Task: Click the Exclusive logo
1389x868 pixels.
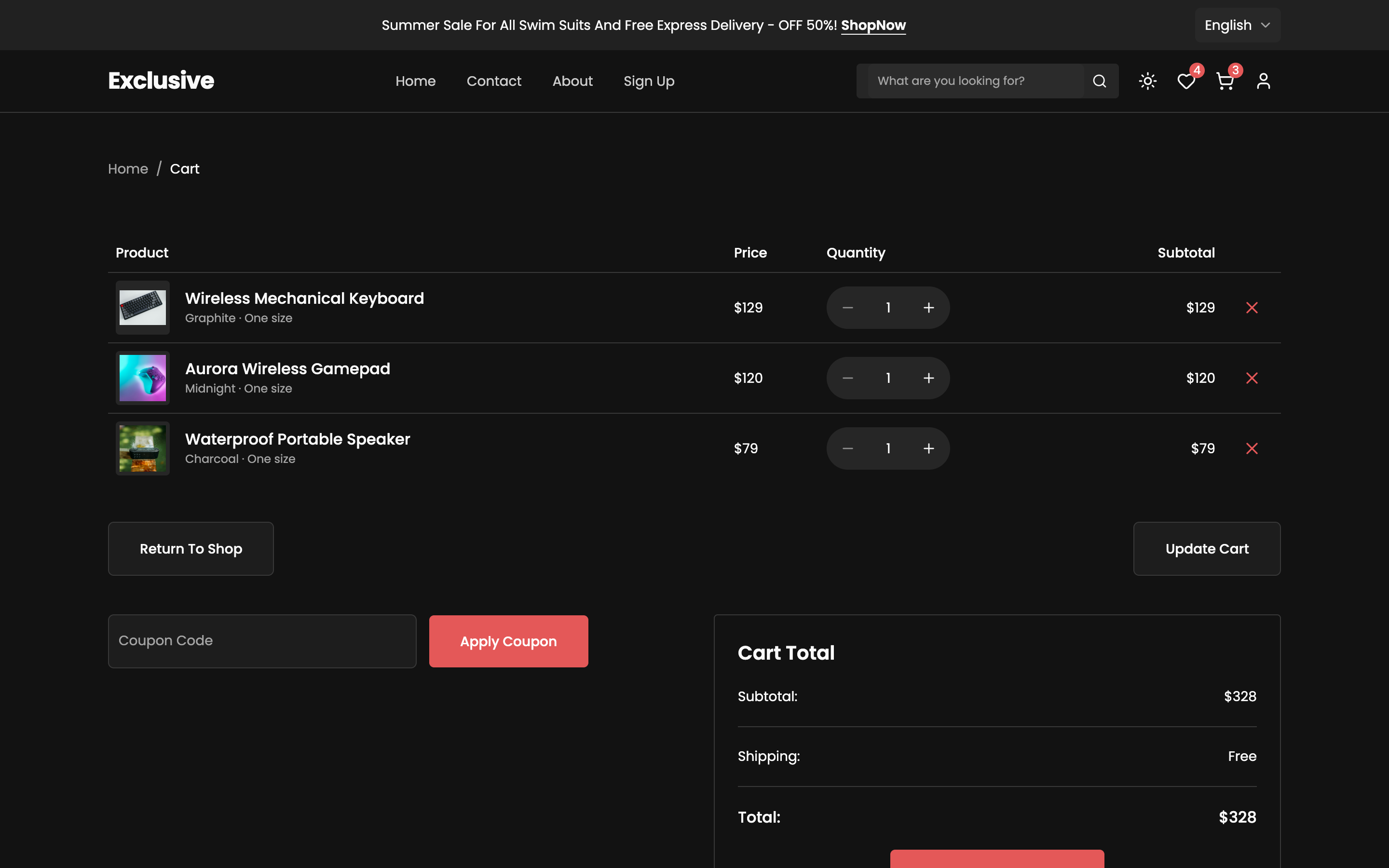Action: [x=161, y=81]
